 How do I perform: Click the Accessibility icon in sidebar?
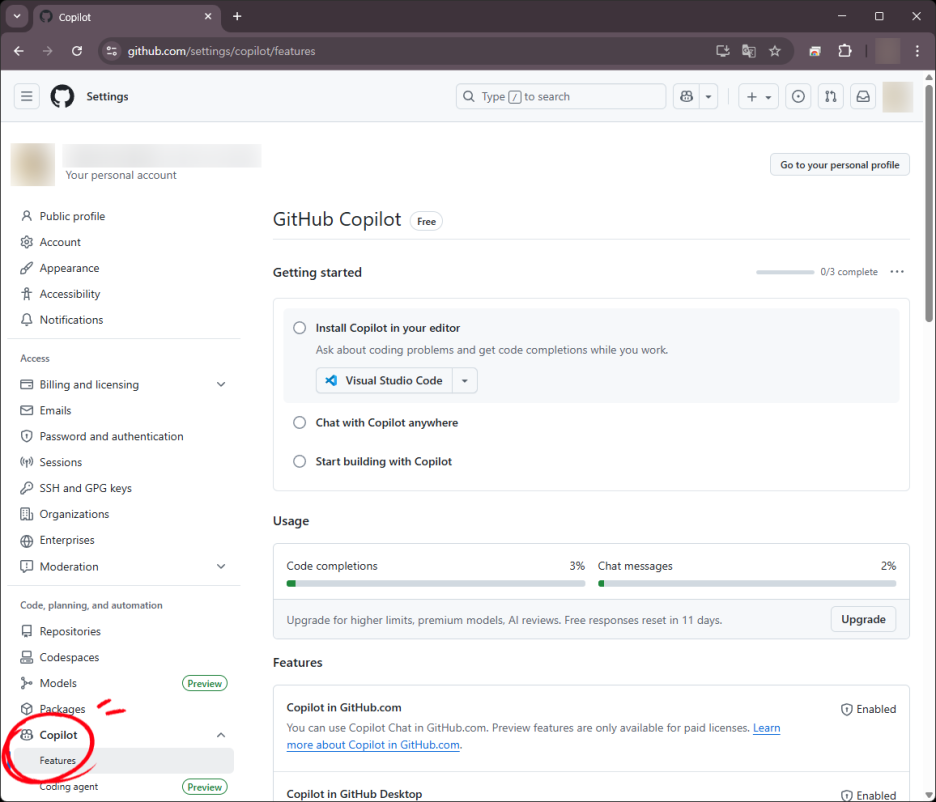pyautogui.click(x=26, y=294)
